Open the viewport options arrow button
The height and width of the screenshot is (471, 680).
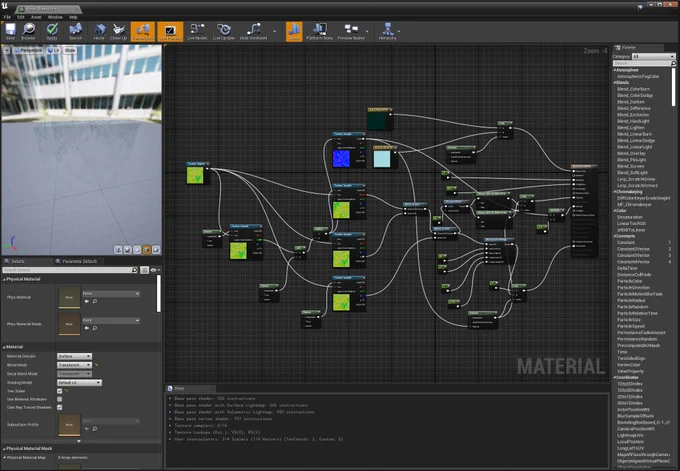(x=7, y=50)
